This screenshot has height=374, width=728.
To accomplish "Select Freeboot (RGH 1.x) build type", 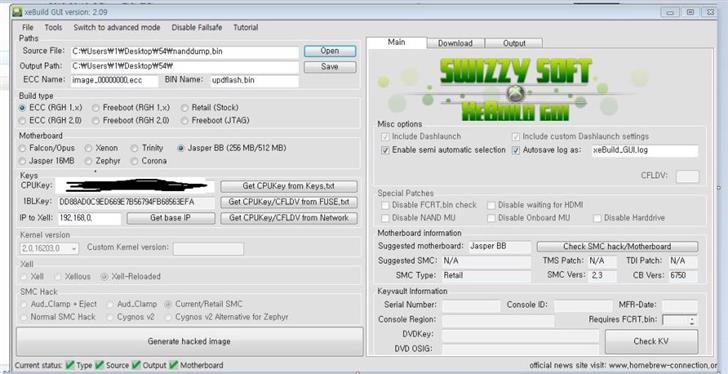I will tap(131, 108).
